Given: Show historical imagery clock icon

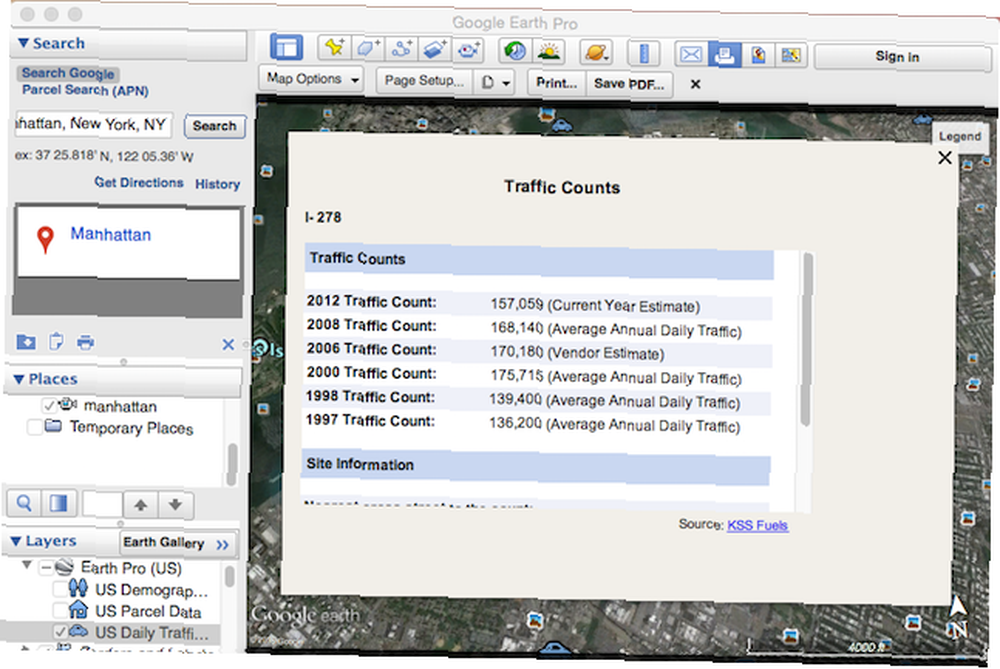Looking at the screenshot, I should point(514,50).
